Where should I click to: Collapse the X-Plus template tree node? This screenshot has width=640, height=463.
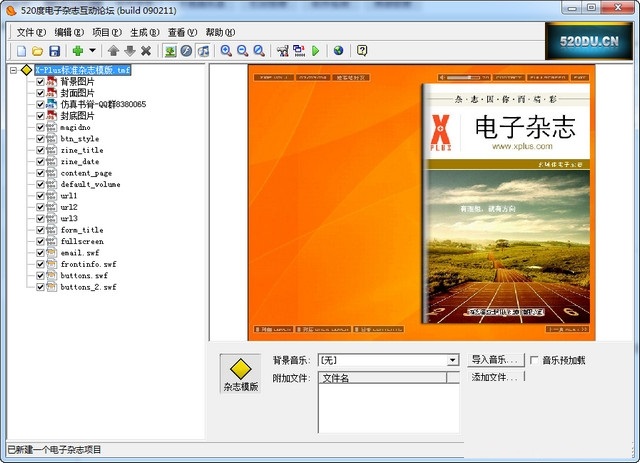[13, 71]
